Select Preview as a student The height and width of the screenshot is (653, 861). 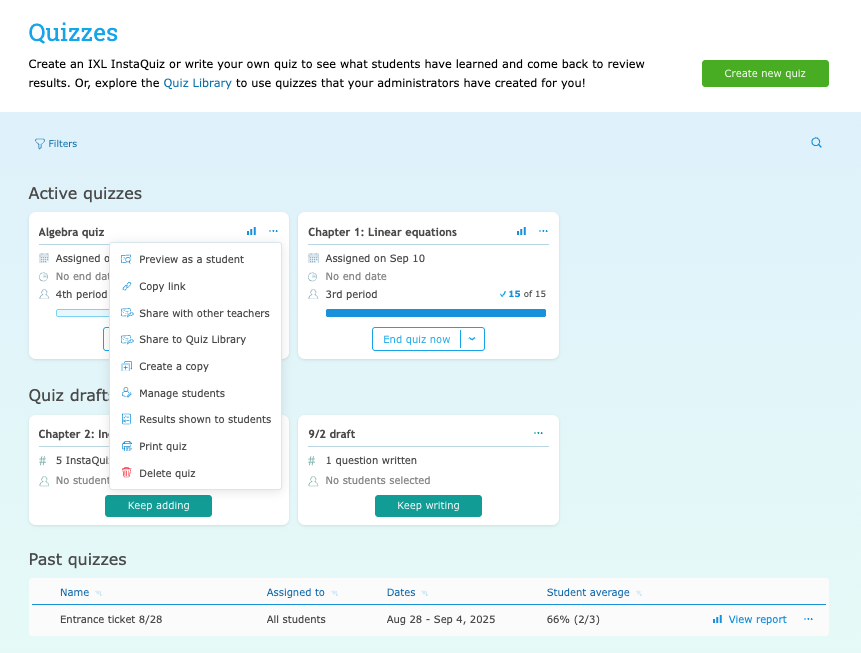point(191,260)
